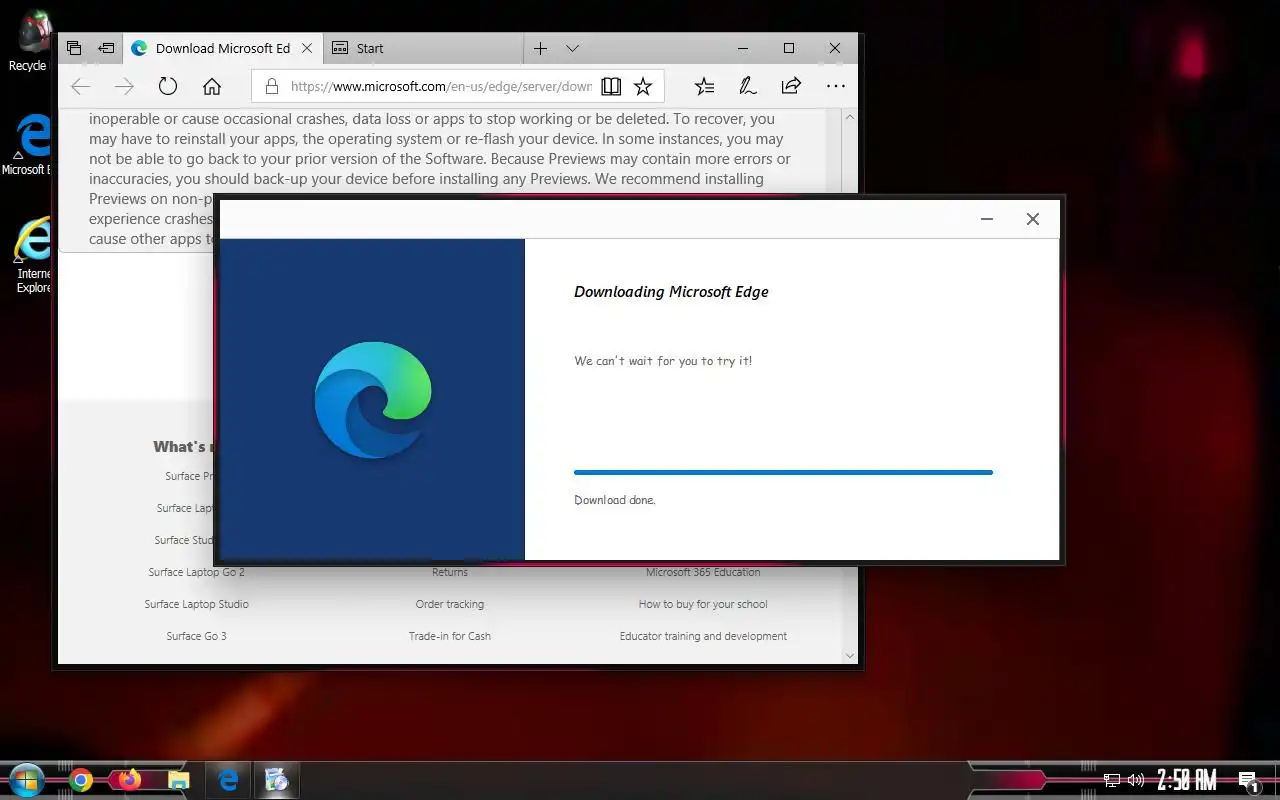The image size is (1280, 800).
Task: Click the network tray icon
Action: coord(1112,780)
